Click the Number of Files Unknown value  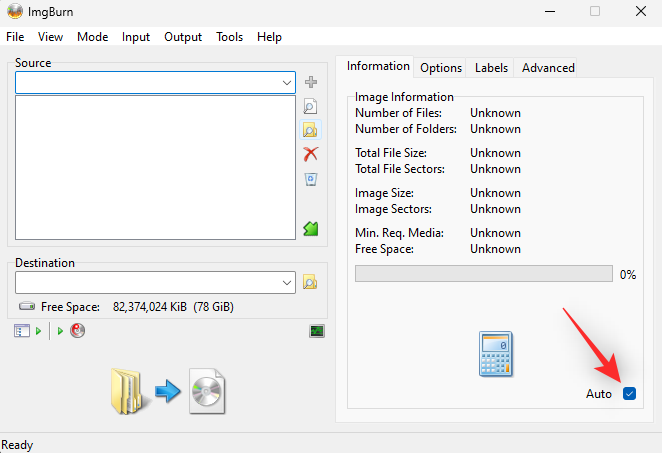[495, 113]
